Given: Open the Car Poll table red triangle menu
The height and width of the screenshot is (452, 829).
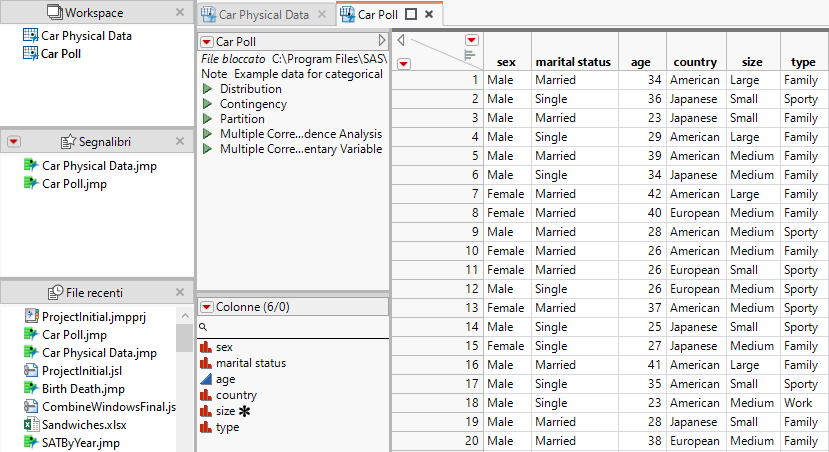Looking at the screenshot, I should point(207,42).
